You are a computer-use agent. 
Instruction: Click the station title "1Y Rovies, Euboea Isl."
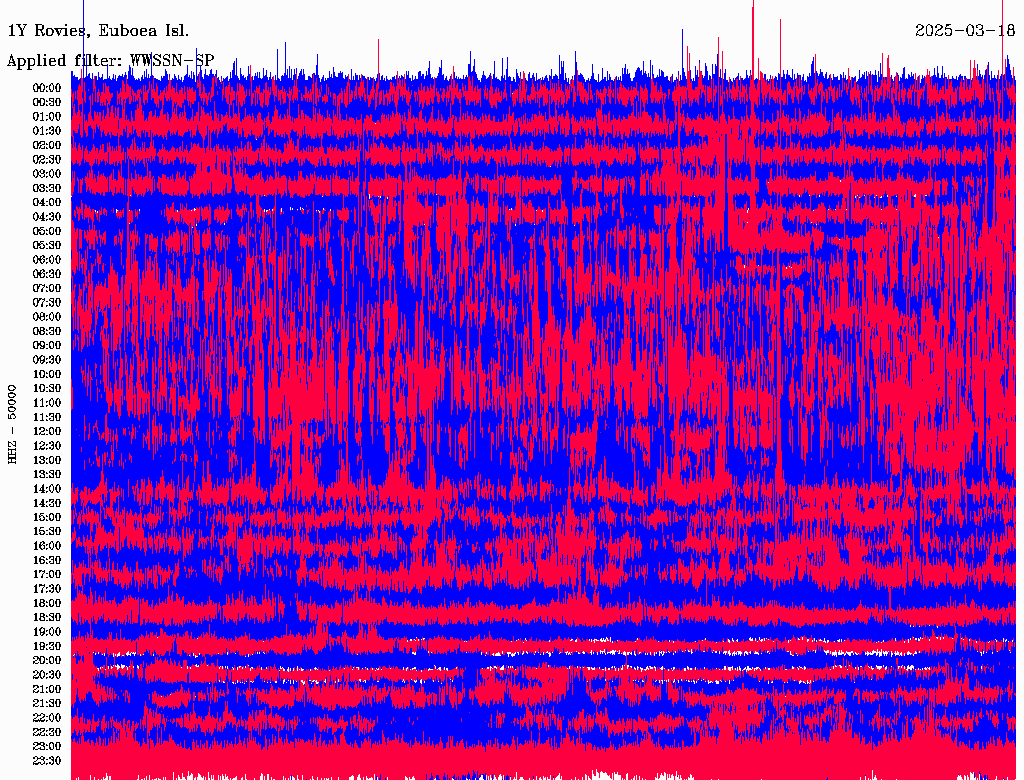pos(97,30)
